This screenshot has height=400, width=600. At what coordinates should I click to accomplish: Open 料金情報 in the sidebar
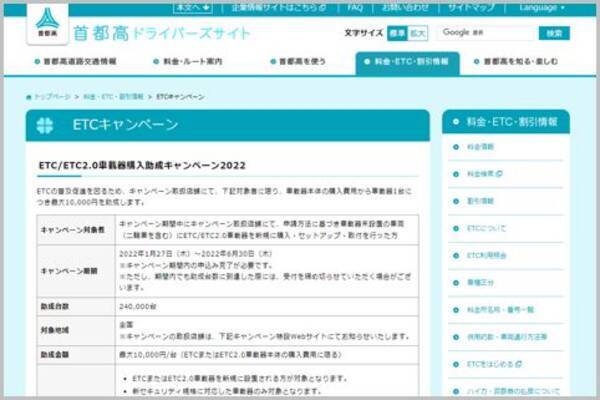tap(480, 147)
